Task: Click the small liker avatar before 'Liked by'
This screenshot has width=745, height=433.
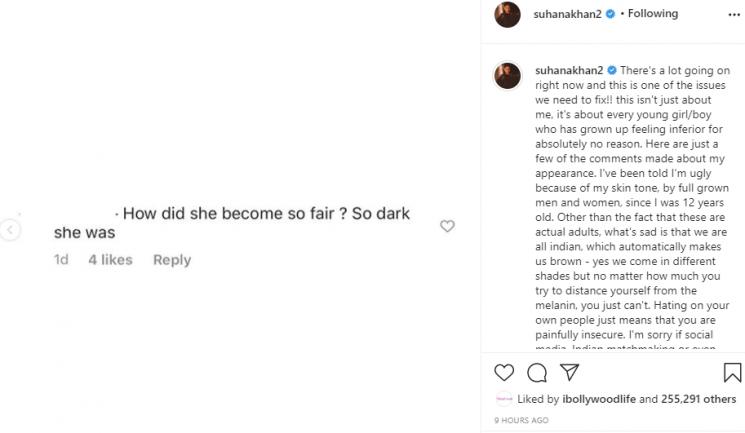Action: click(503, 400)
